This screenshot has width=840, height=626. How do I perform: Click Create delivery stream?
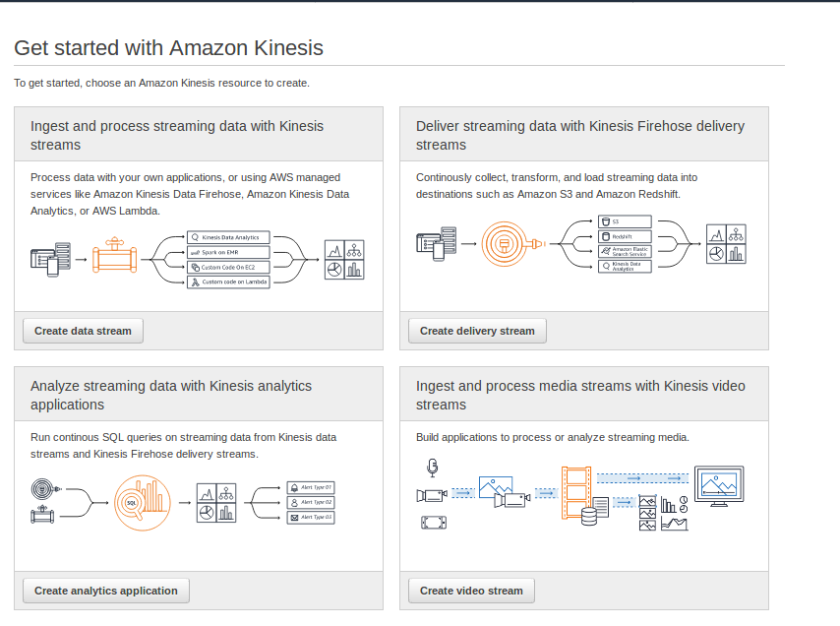coord(477,330)
